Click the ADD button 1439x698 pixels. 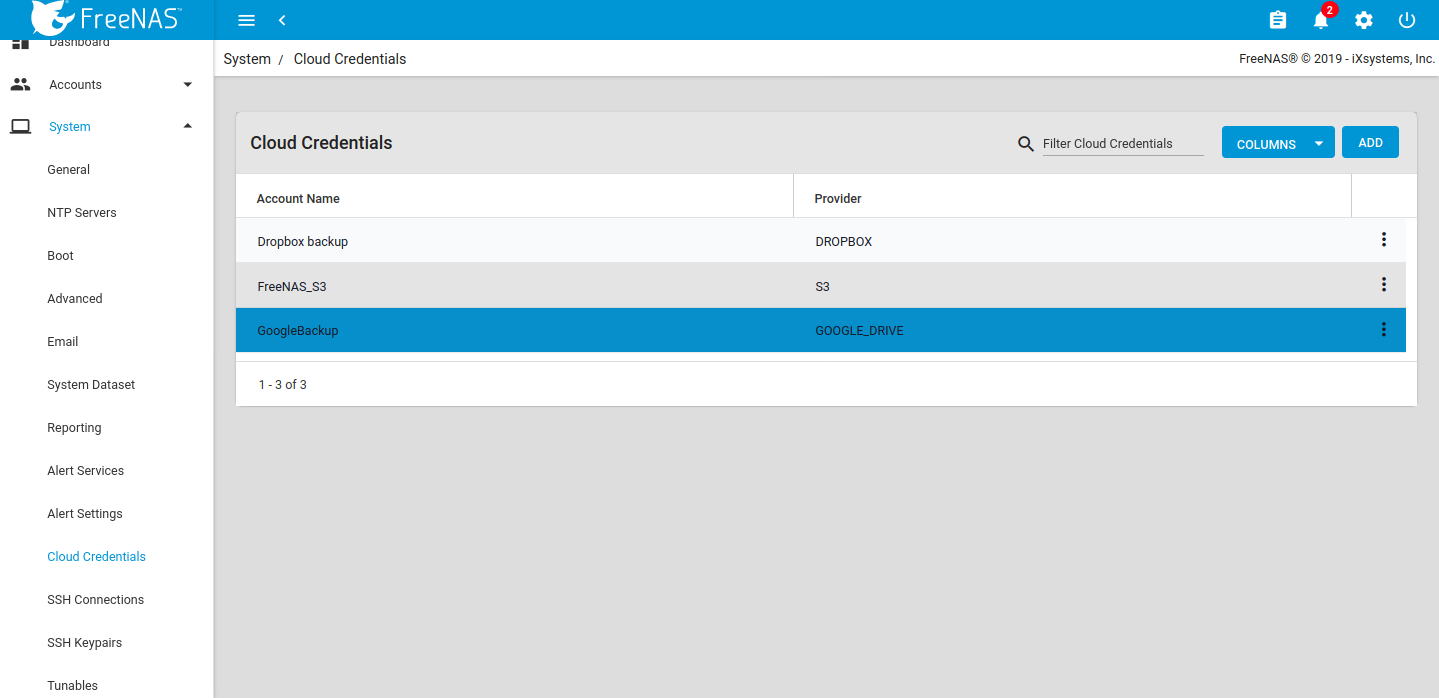pos(1370,143)
